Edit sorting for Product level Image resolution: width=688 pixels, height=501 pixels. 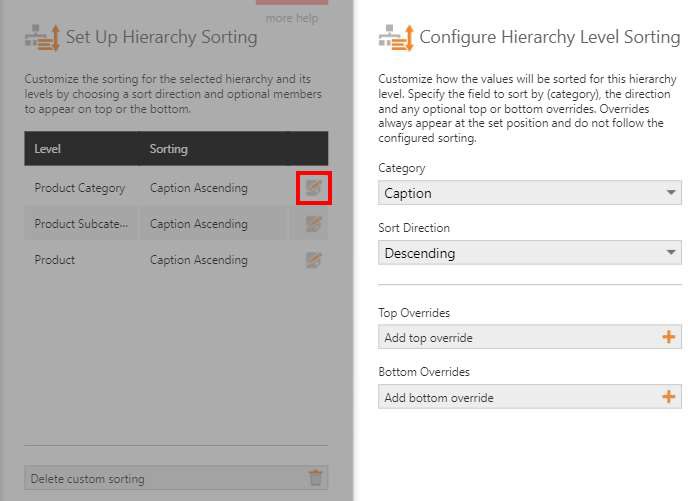click(x=314, y=260)
